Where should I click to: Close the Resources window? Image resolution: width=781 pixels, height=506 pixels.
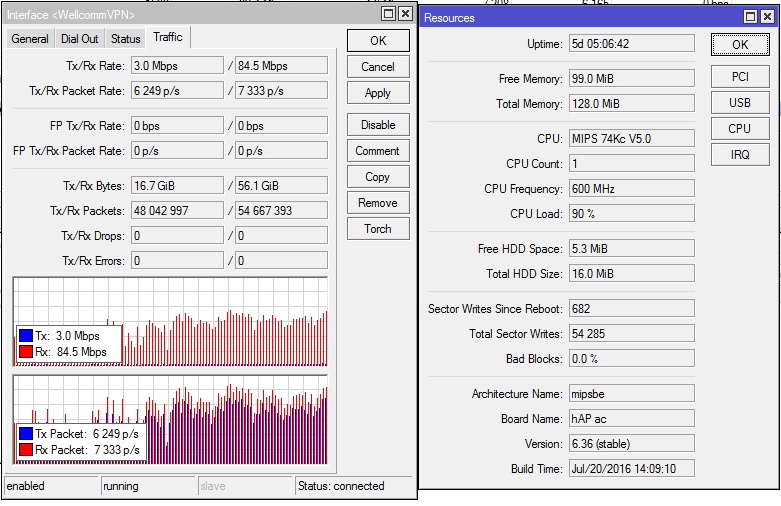tap(768, 17)
